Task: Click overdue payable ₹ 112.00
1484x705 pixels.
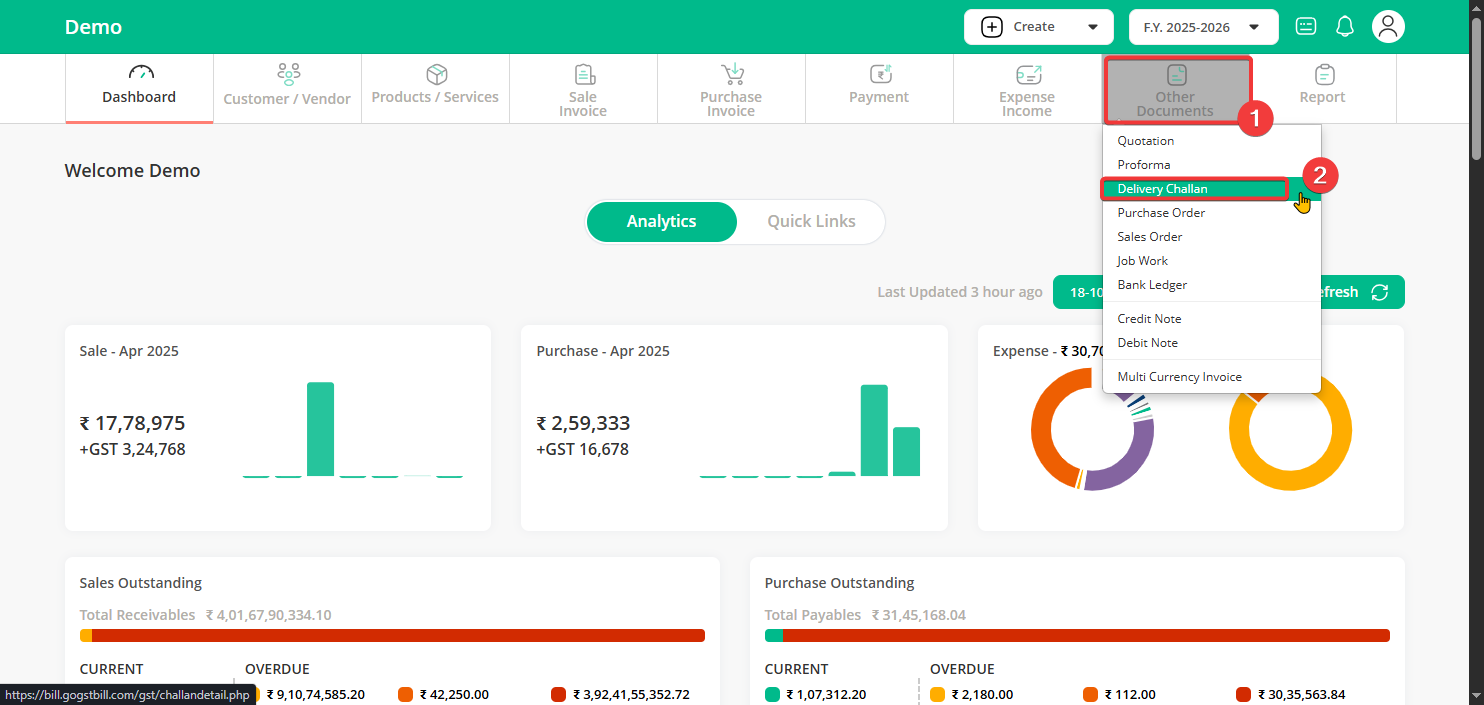Action: 1130,694
